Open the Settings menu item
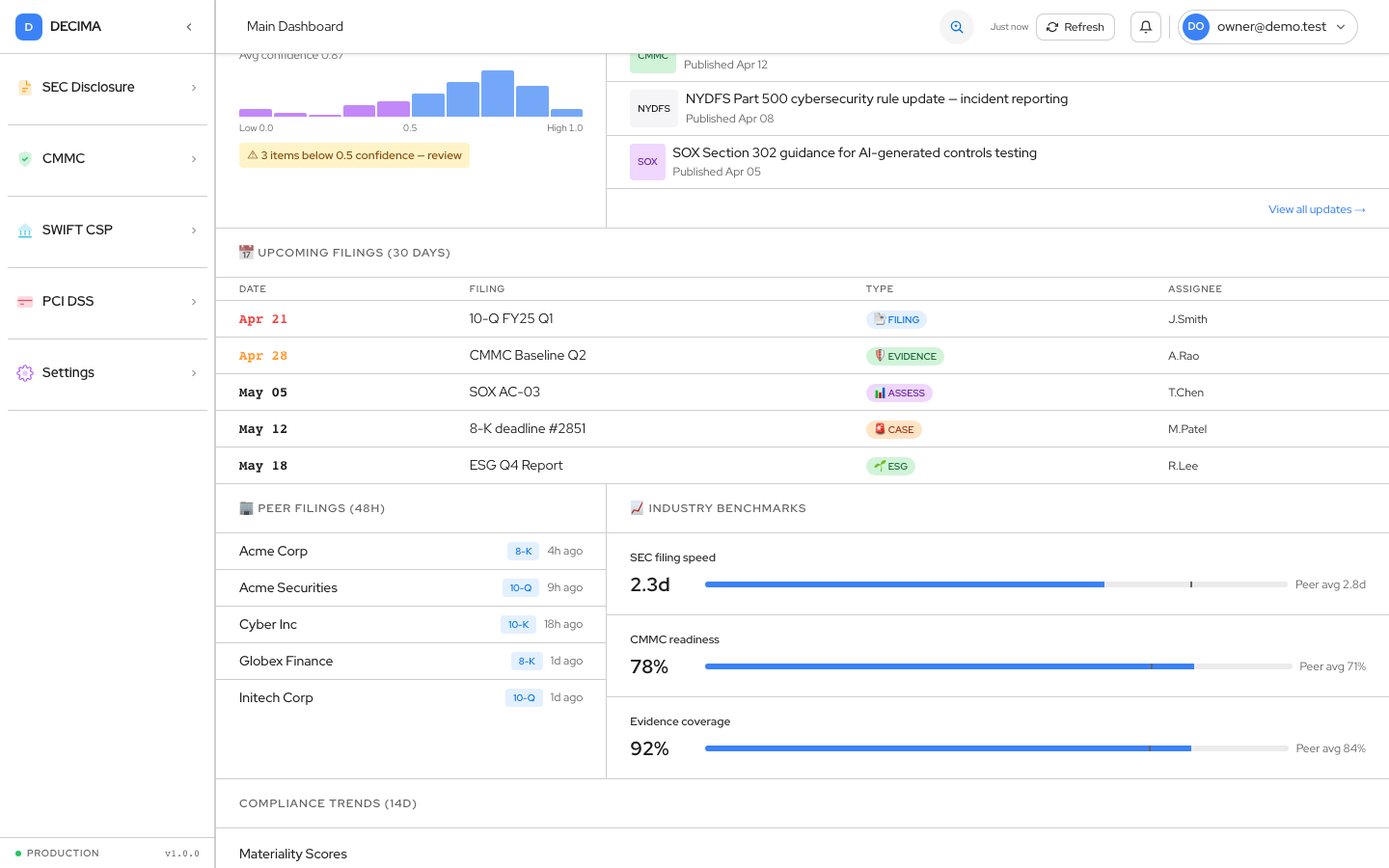This screenshot has width=1389, height=868. click(x=108, y=373)
